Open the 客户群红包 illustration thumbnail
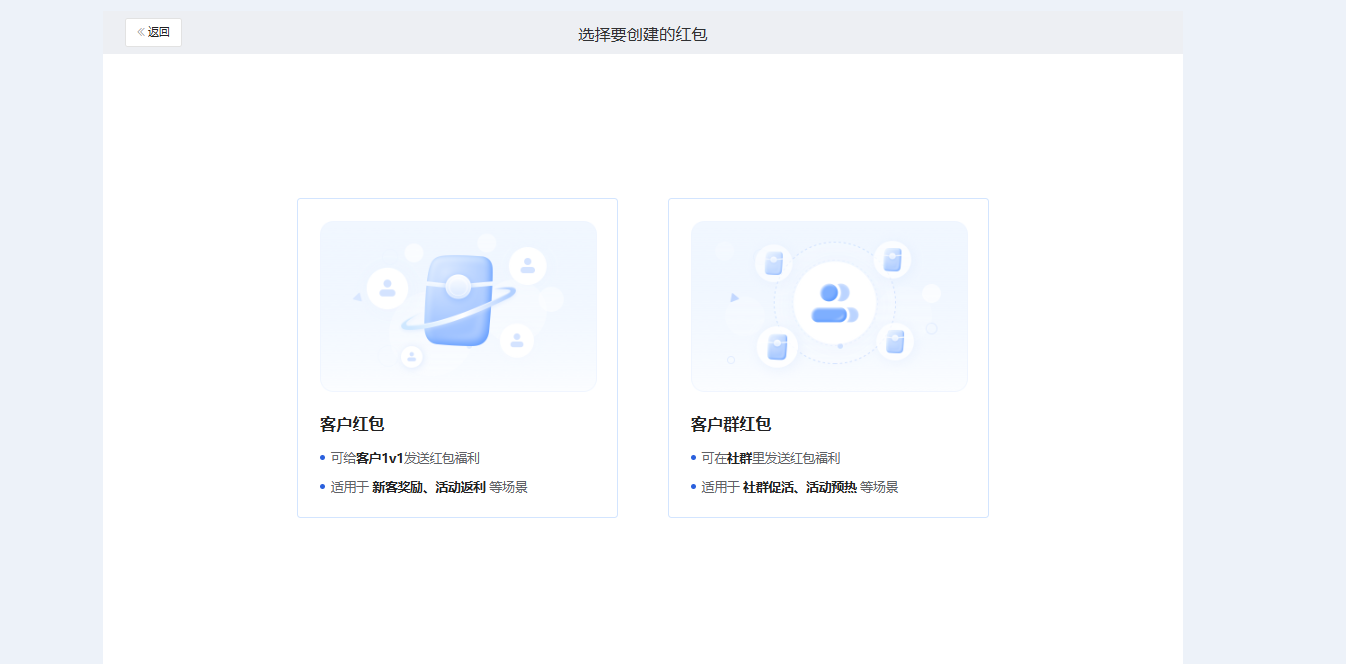Image resolution: width=1346 pixels, height=664 pixels. tap(829, 306)
